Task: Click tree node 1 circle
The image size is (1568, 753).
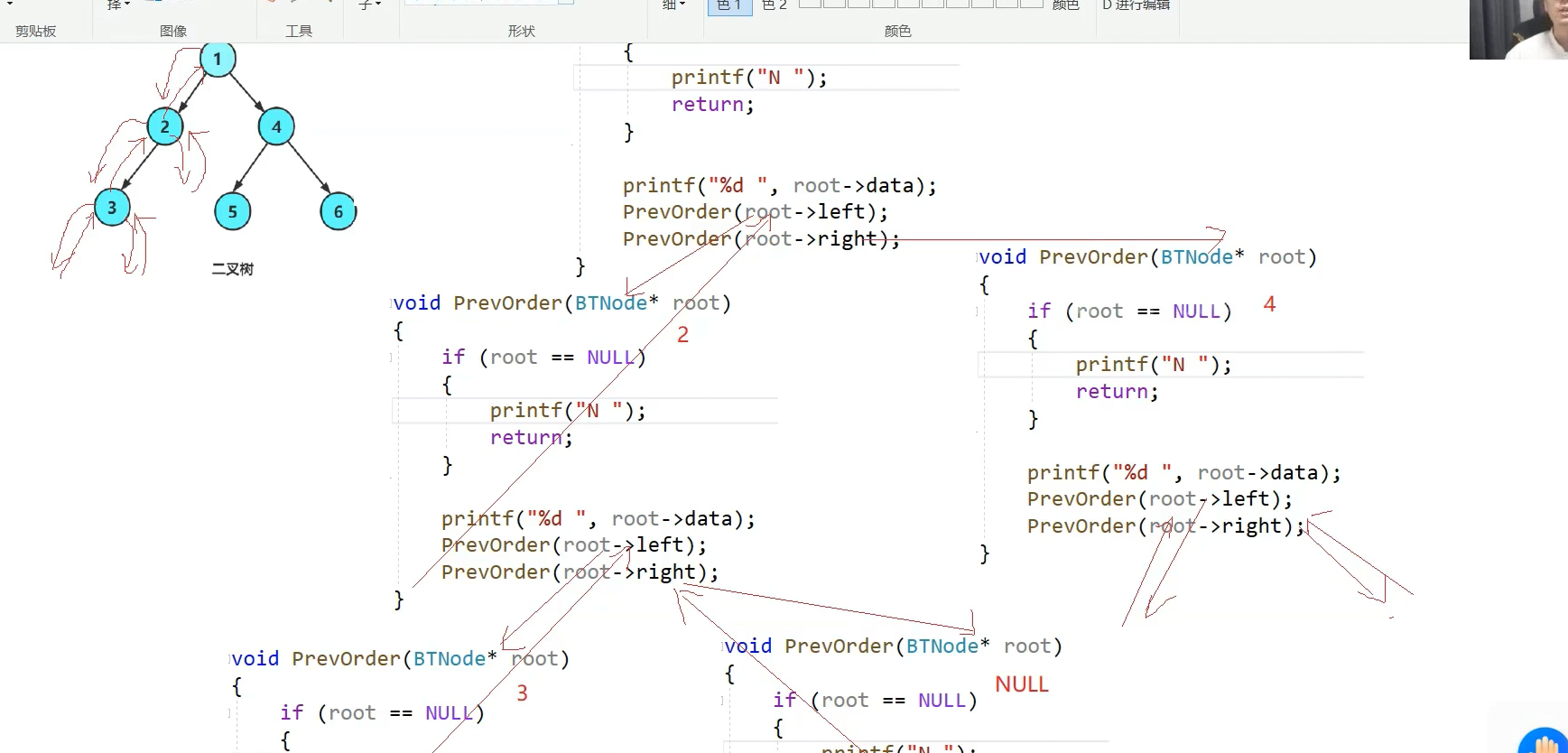Action: [x=218, y=59]
